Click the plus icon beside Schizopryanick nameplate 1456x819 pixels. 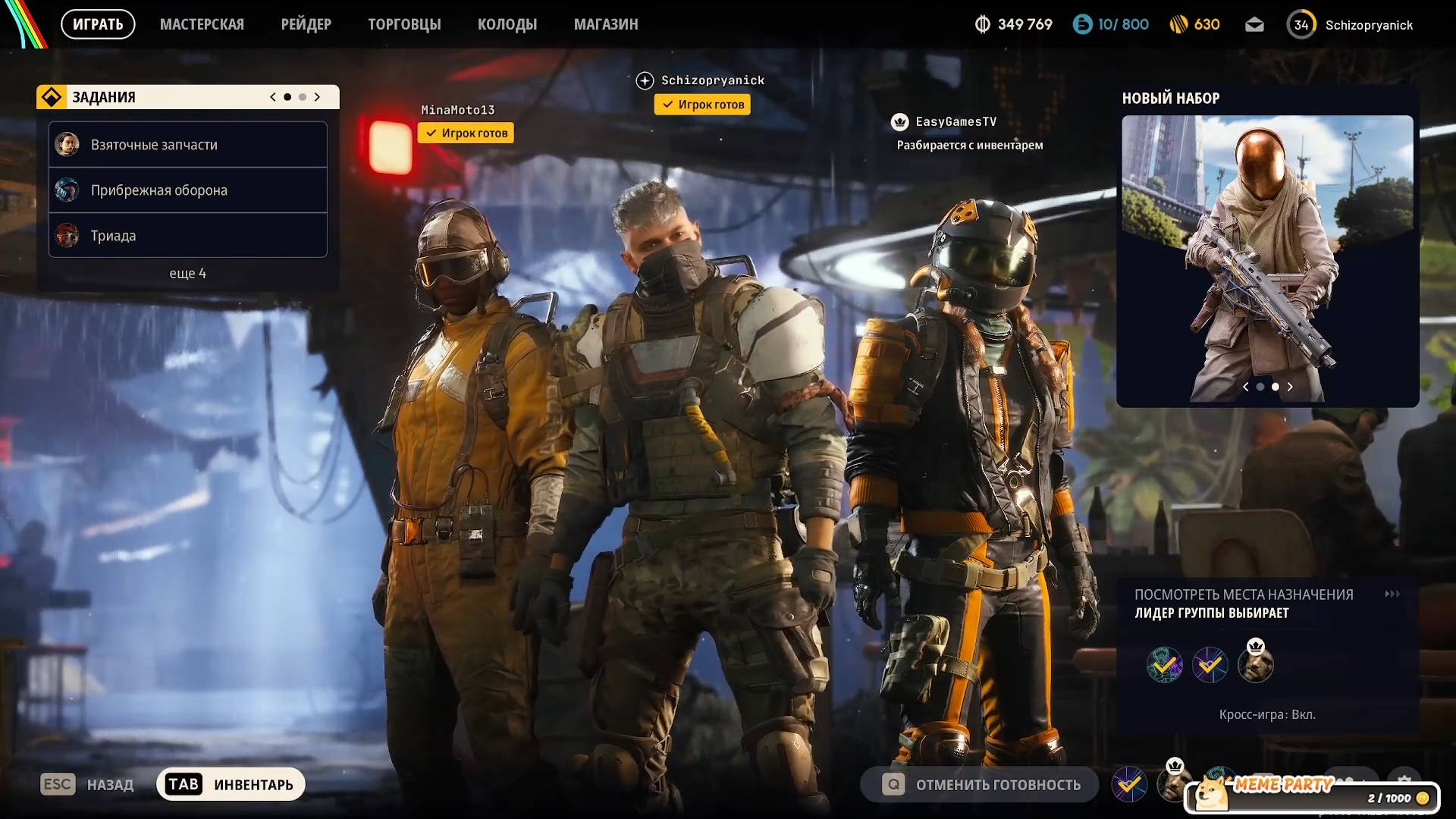tap(645, 80)
